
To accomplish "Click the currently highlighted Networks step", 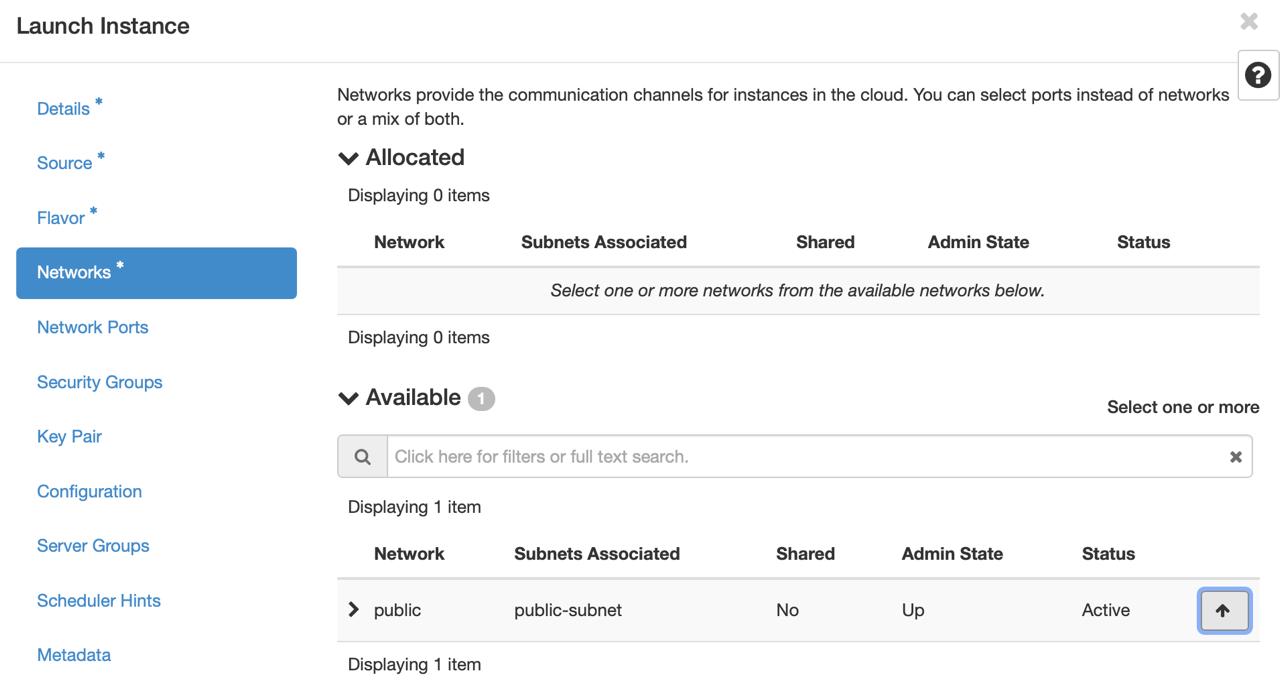I will [75, 272].
